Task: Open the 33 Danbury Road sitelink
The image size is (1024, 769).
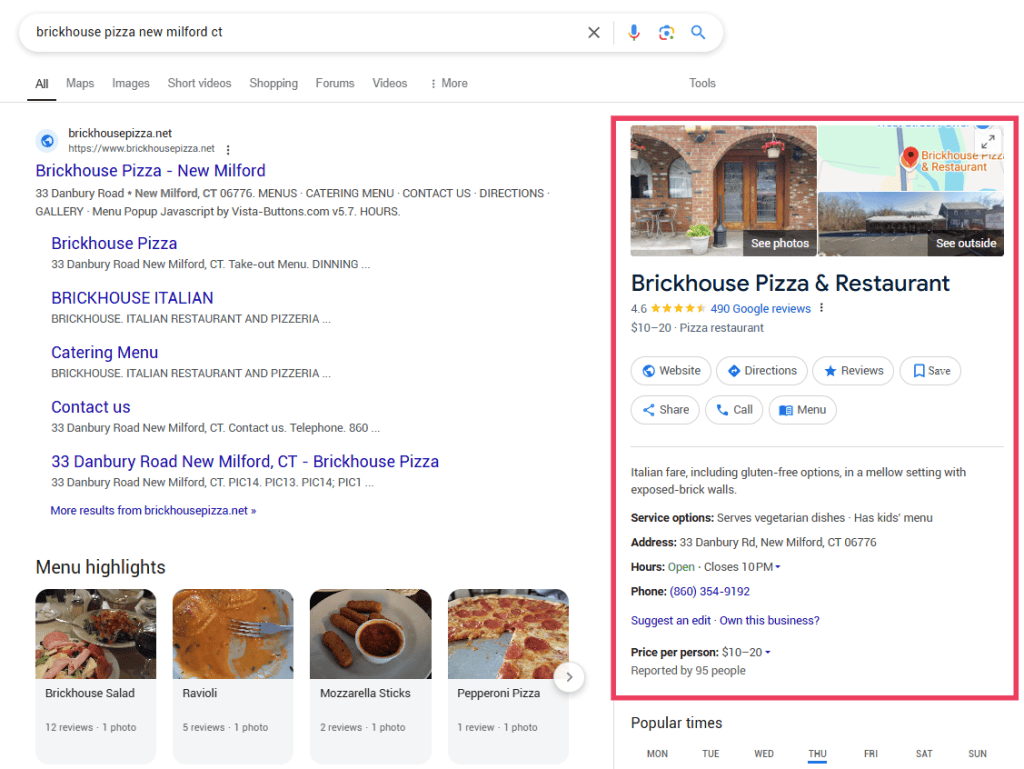Action: (245, 462)
